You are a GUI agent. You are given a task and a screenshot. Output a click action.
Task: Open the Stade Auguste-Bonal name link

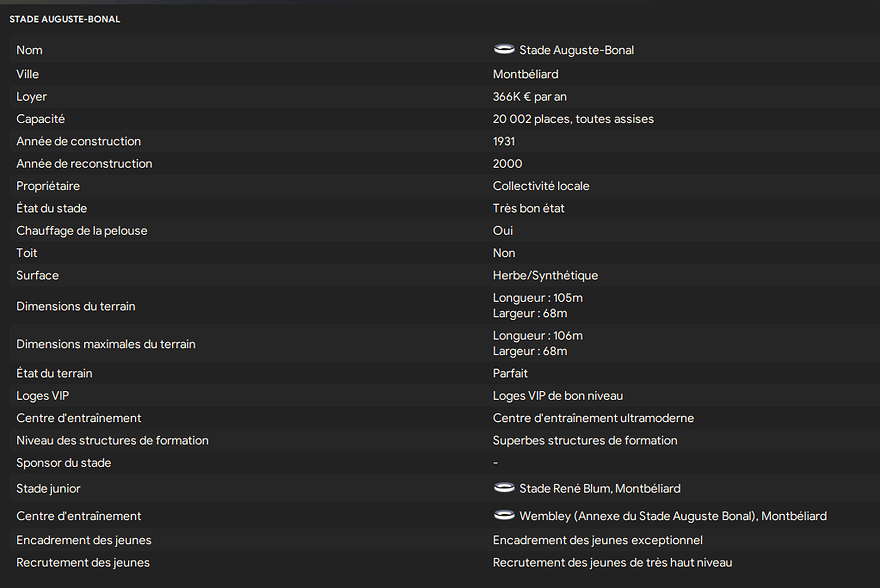tap(576, 50)
